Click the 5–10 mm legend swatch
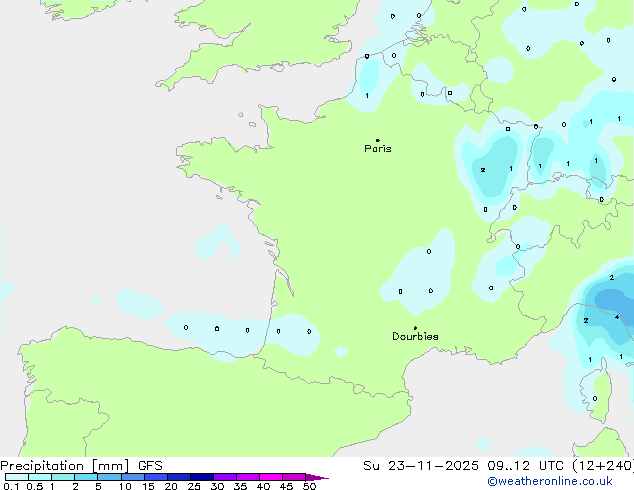Image resolution: width=634 pixels, height=490 pixels. click(x=109, y=477)
